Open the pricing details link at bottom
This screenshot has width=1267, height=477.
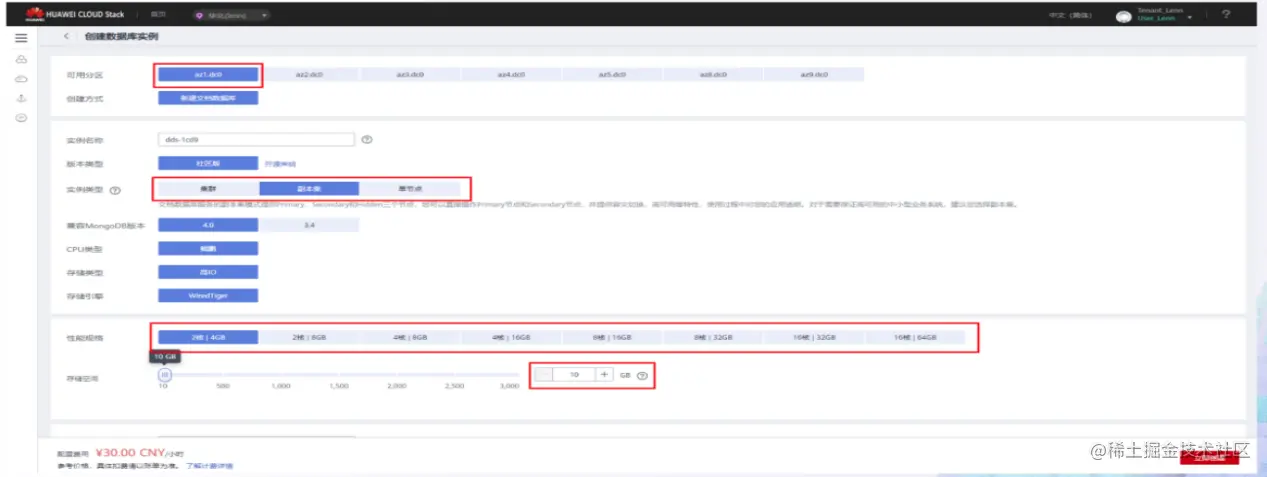209,466
